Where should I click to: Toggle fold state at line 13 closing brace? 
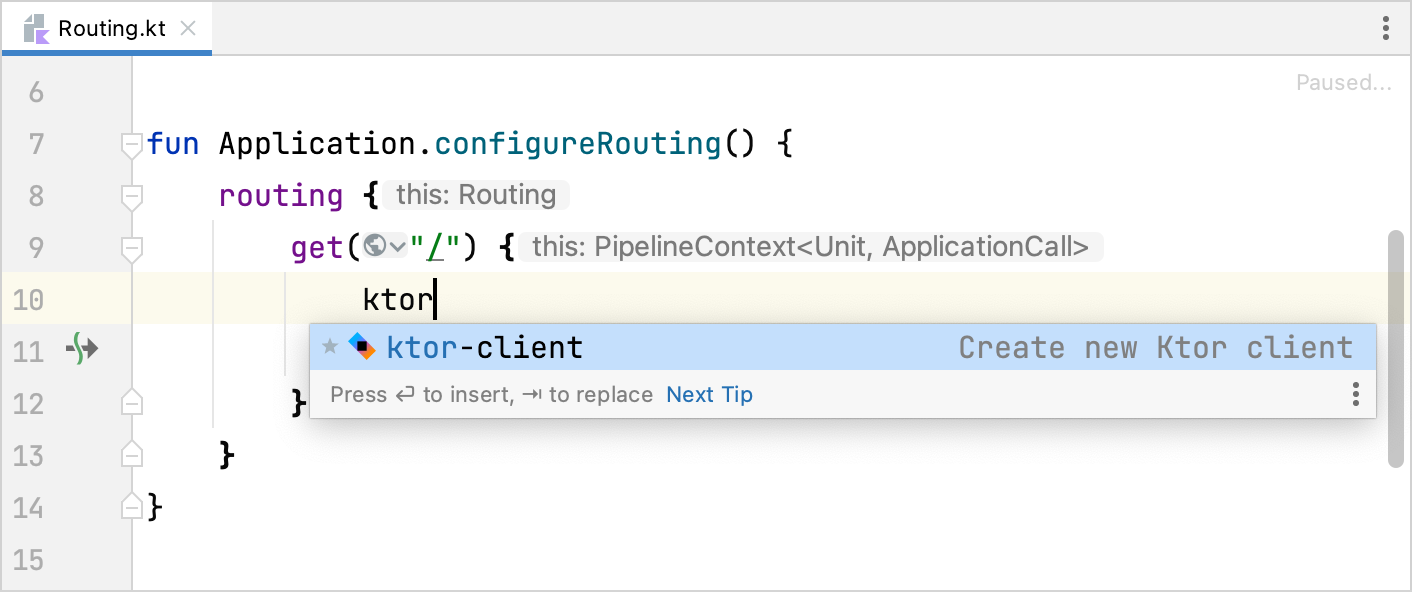[x=130, y=455]
